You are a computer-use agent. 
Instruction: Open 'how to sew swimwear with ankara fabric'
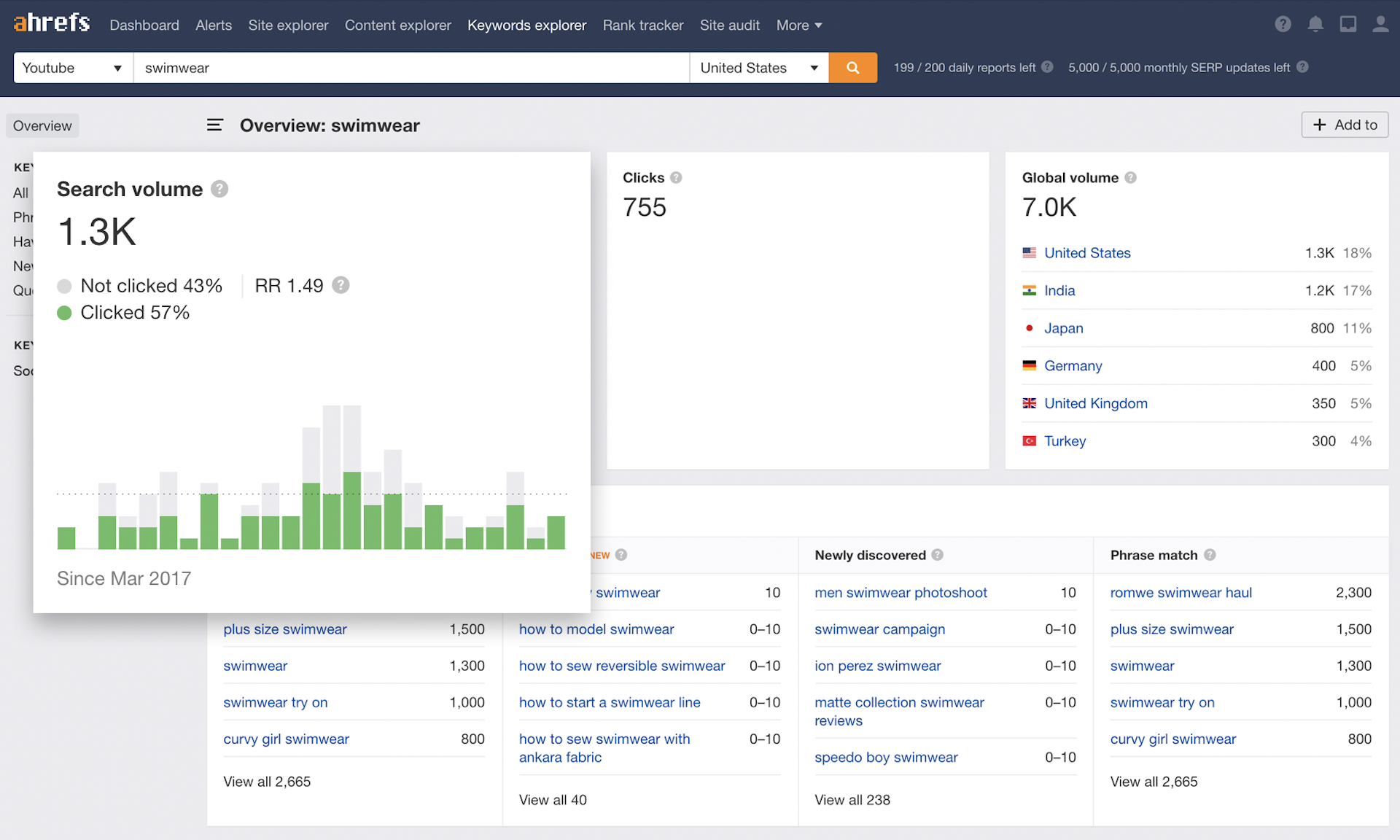[x=604, y=748]
